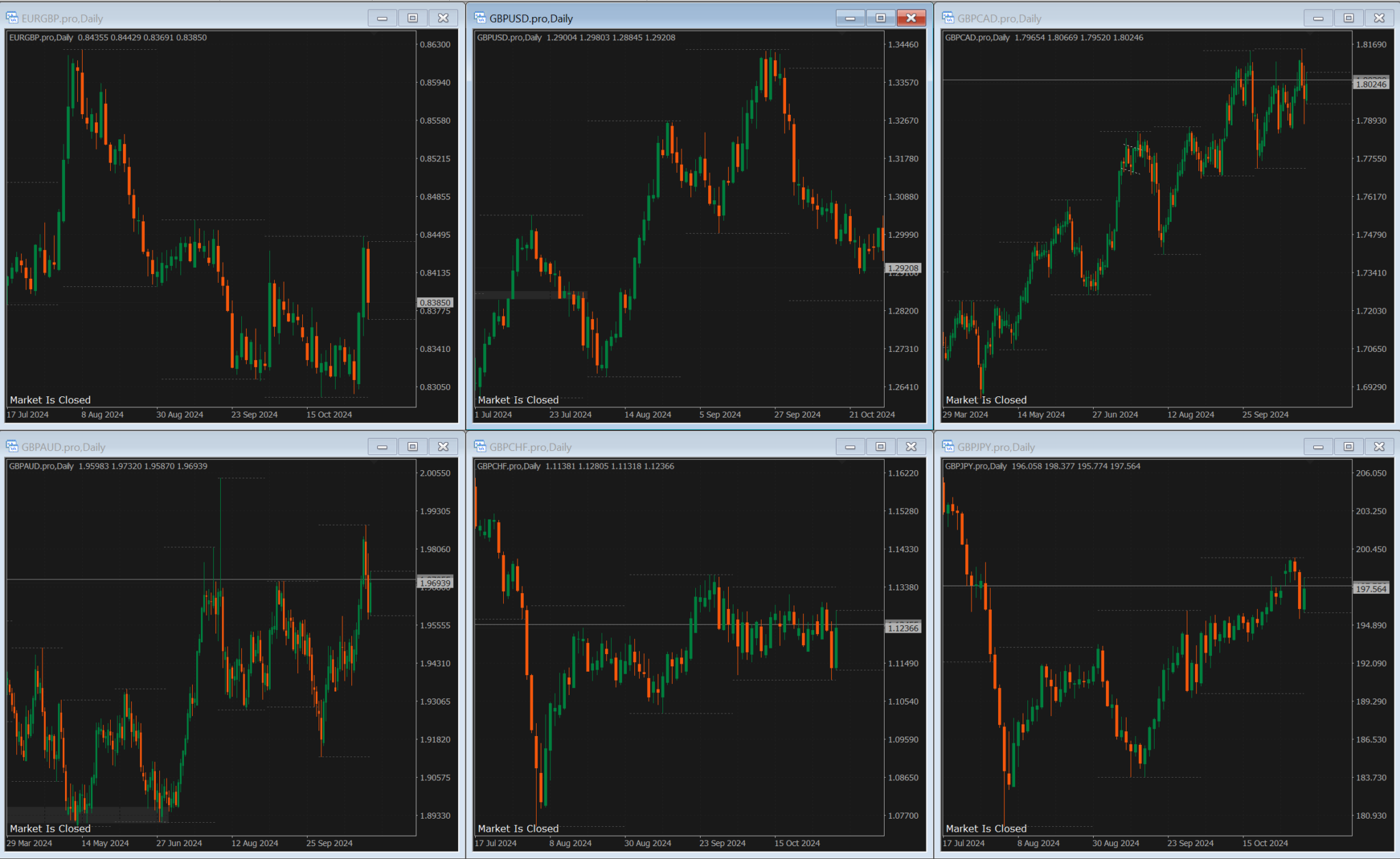Click the GBPJPY 197.564 current price label
Screen dimensions: 1400x859
1371,589
